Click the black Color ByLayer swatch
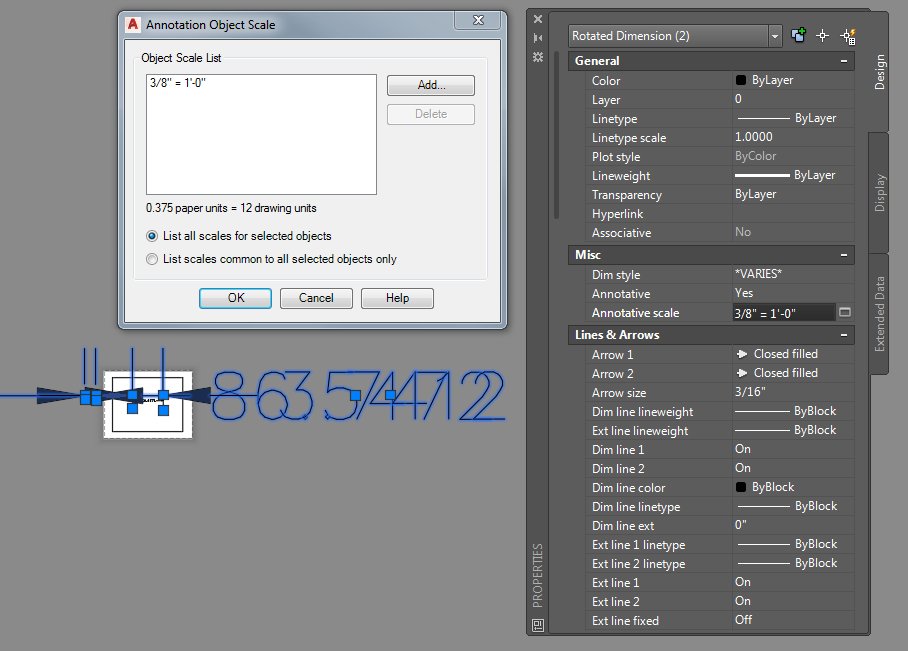This screenshot has width=908, height=651. click(741, 81)
